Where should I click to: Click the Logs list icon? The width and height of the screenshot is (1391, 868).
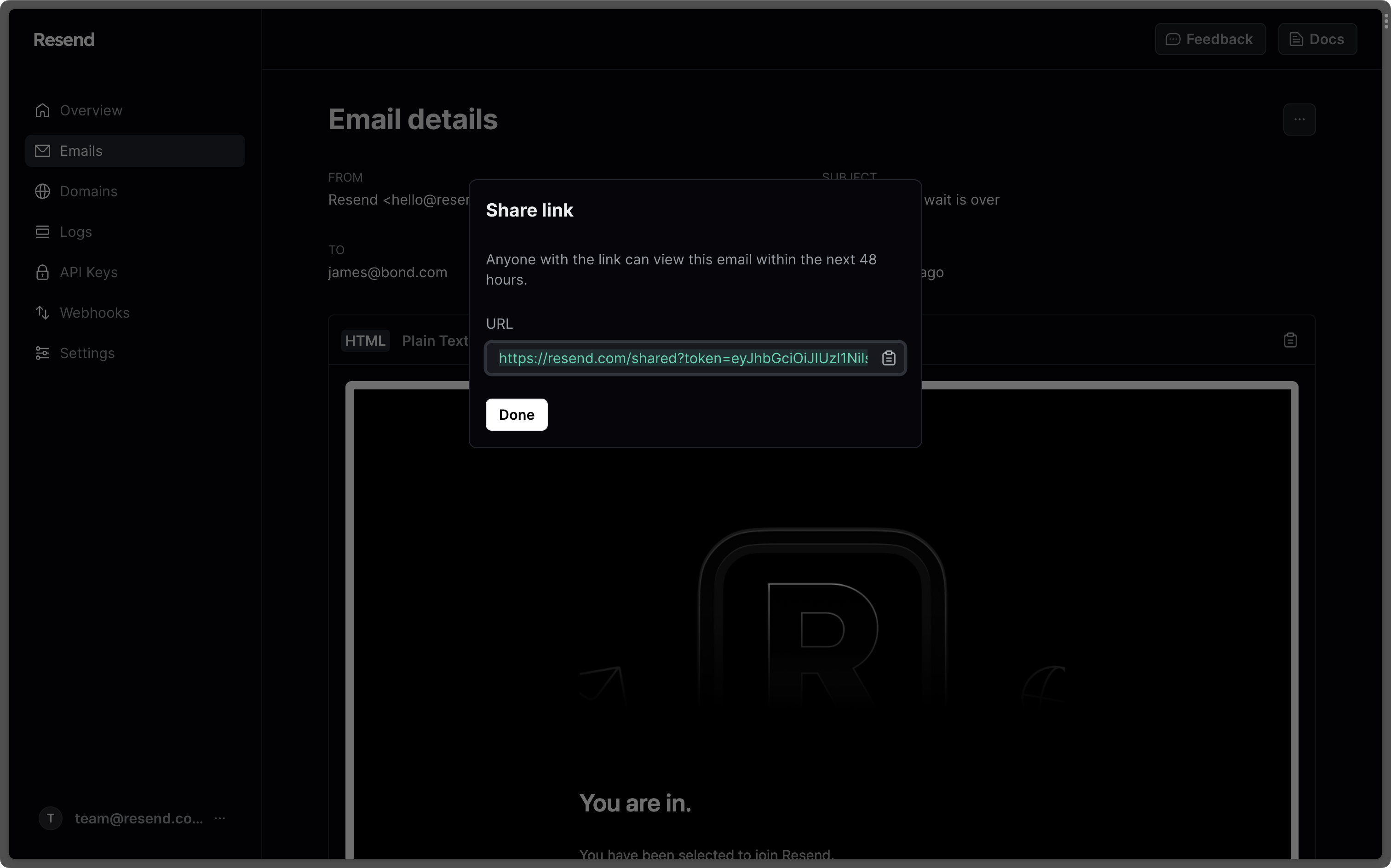coord(42,232)
